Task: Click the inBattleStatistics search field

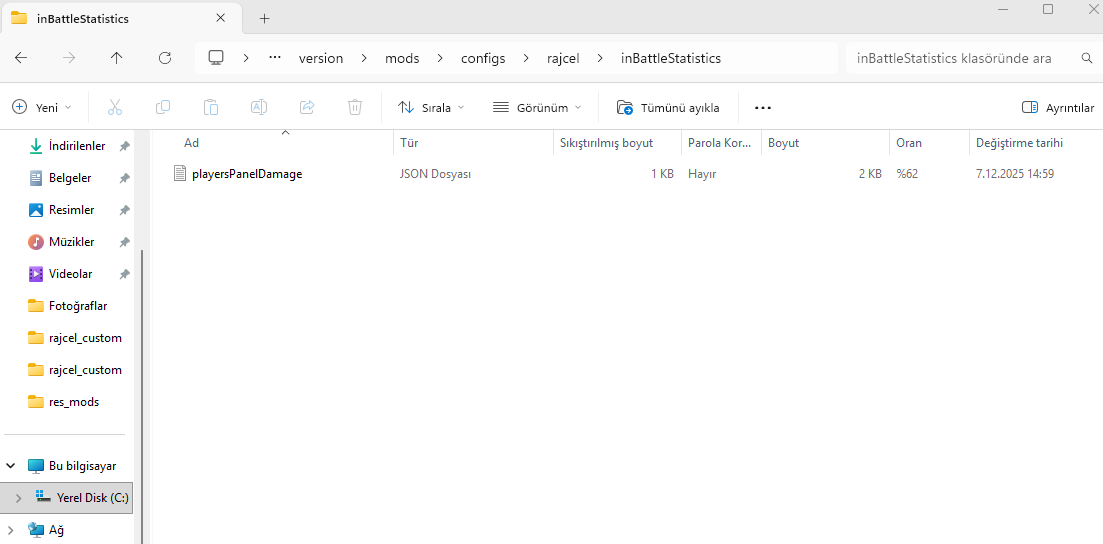Action: (x=960, y=58)
